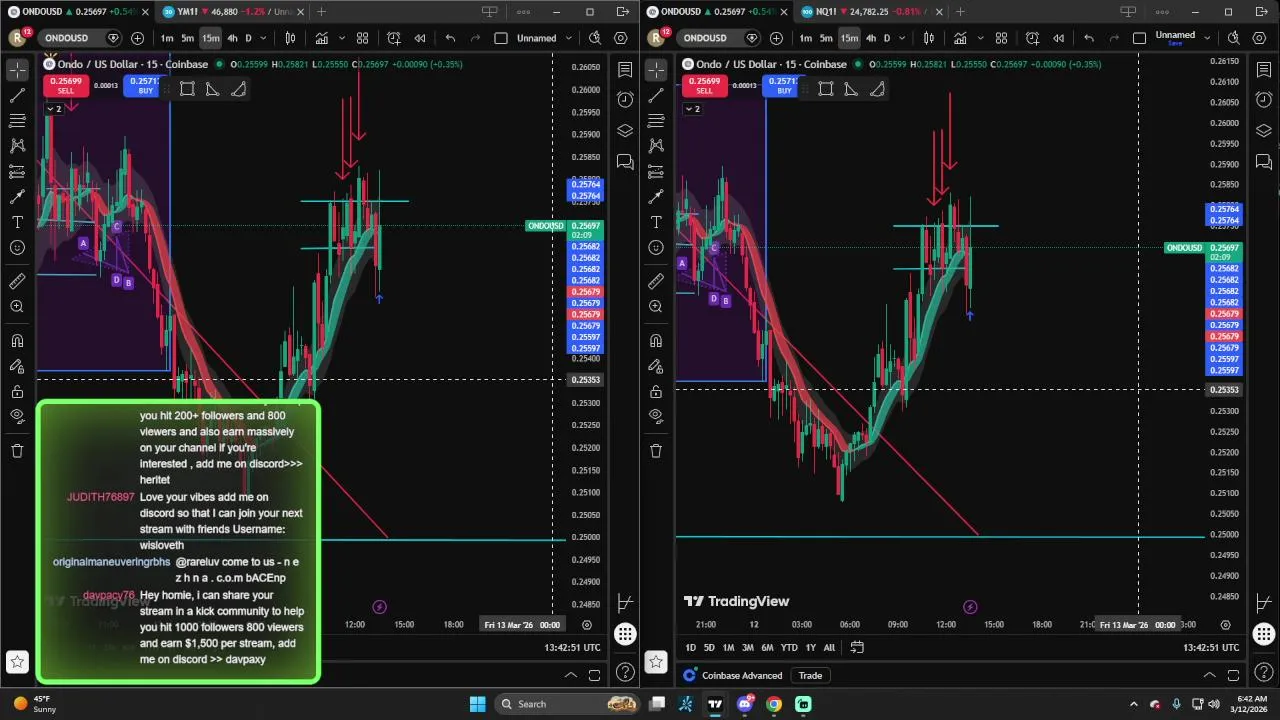The width and height of the screenshot is (1280, 720).
Task: Select the Fibonacci tool in left window sidebar
Action: pos(17,121)
